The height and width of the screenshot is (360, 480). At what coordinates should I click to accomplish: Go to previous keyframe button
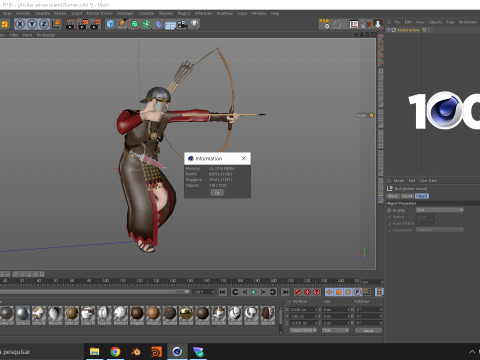tap(235, 292)
